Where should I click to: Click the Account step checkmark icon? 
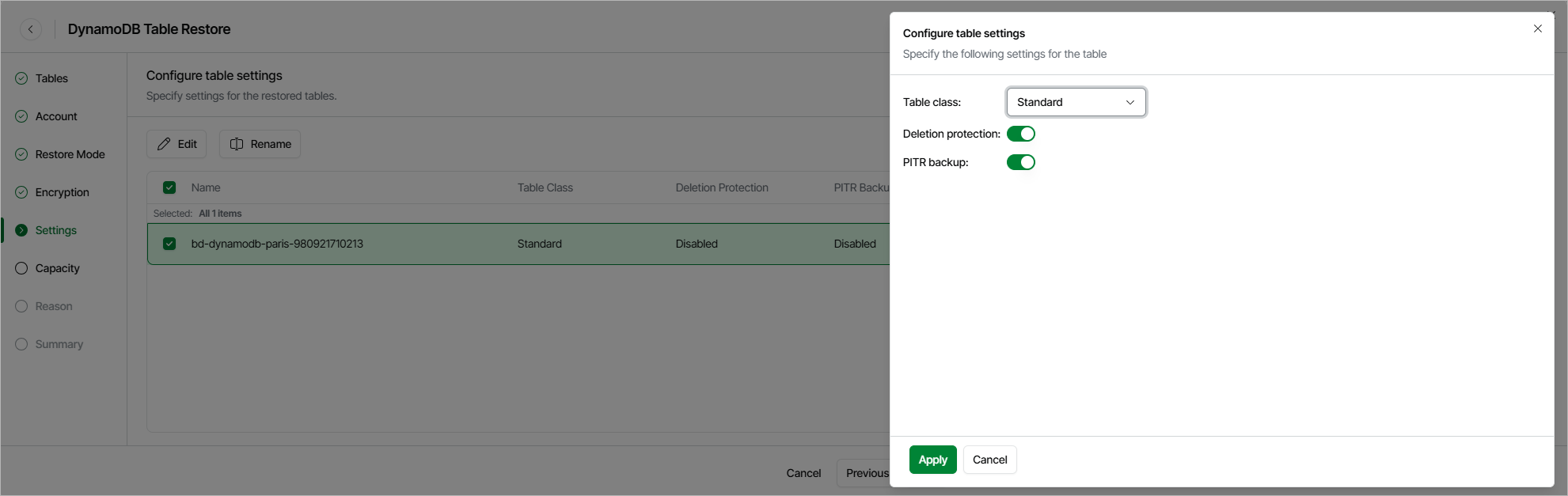[x=21, y=116]
